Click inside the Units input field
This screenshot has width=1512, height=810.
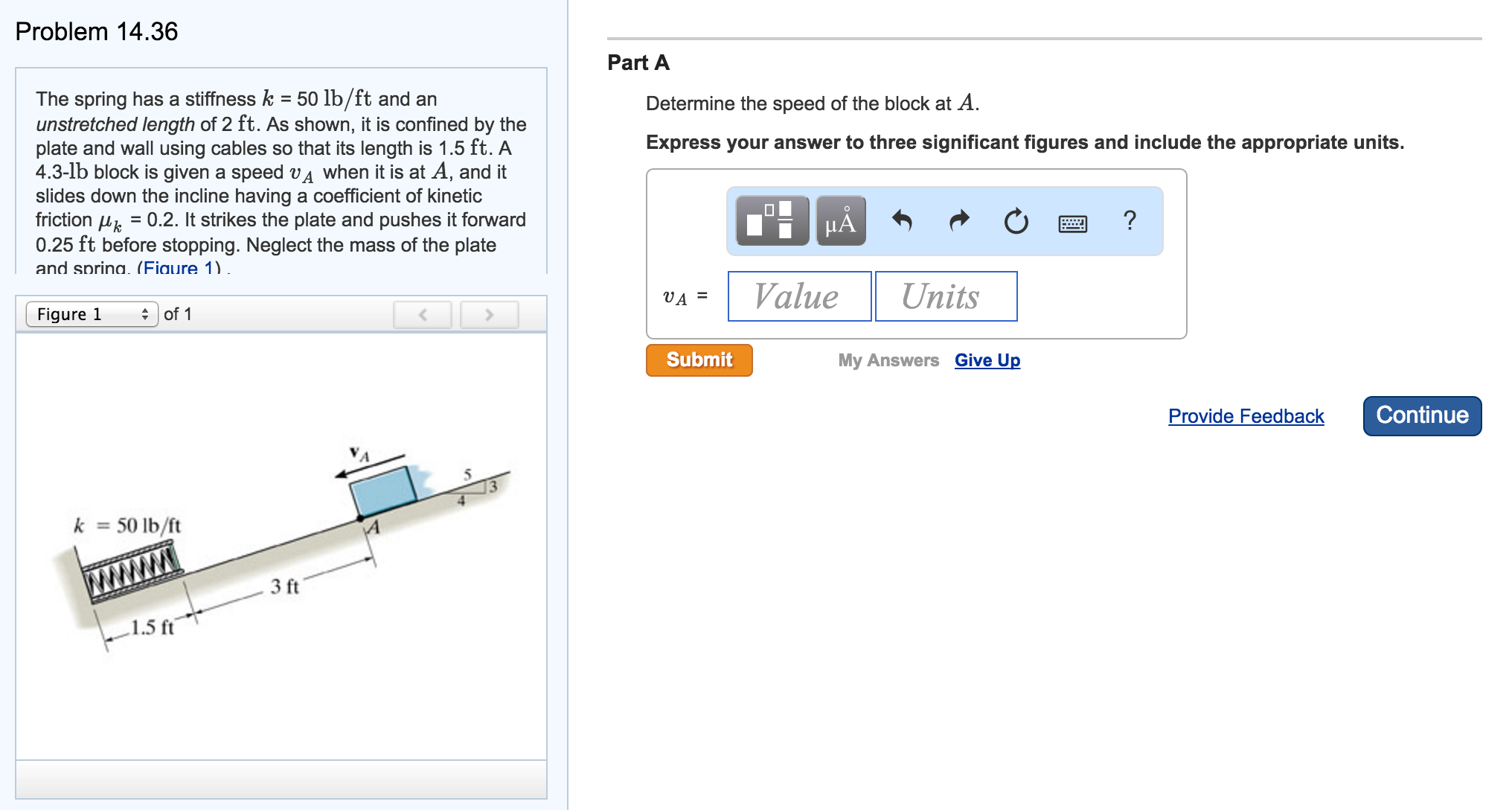pos(946,296)
